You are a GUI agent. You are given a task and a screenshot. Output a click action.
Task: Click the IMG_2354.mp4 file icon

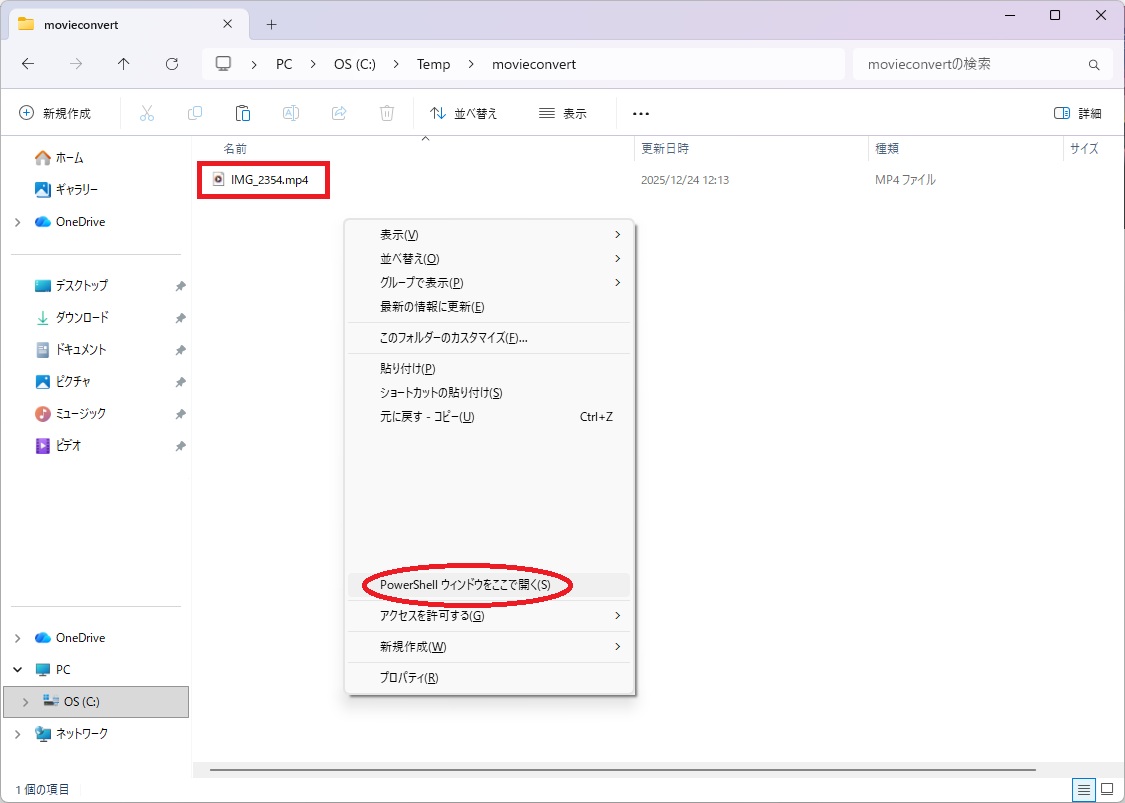[218, 180]
